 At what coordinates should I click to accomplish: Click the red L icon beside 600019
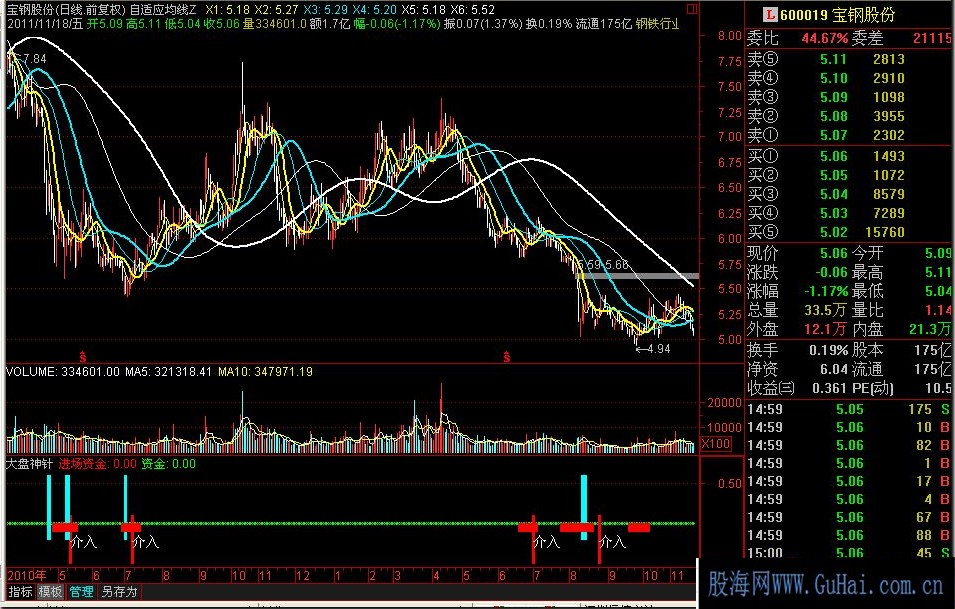coord(771,14)
